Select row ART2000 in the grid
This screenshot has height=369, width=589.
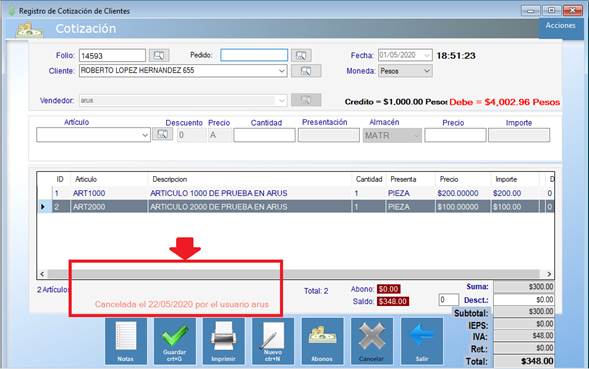[296, 207]
